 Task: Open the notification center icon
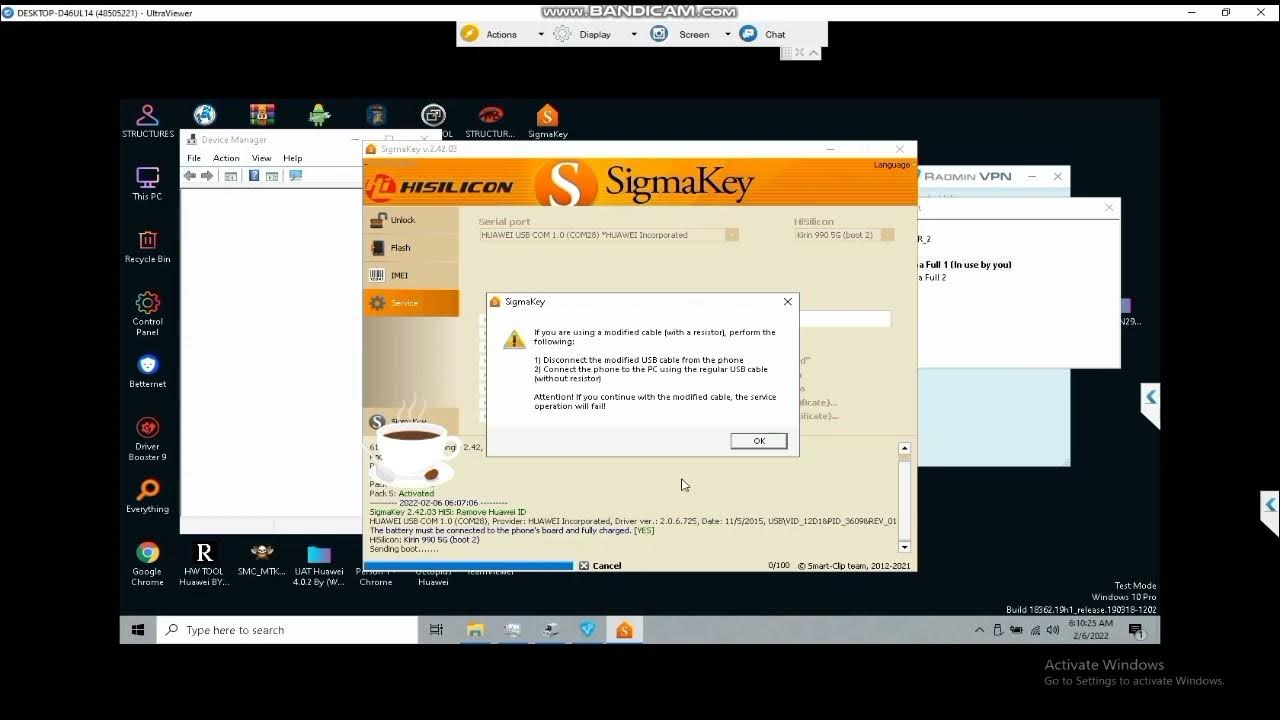[x=1136, y=630]
